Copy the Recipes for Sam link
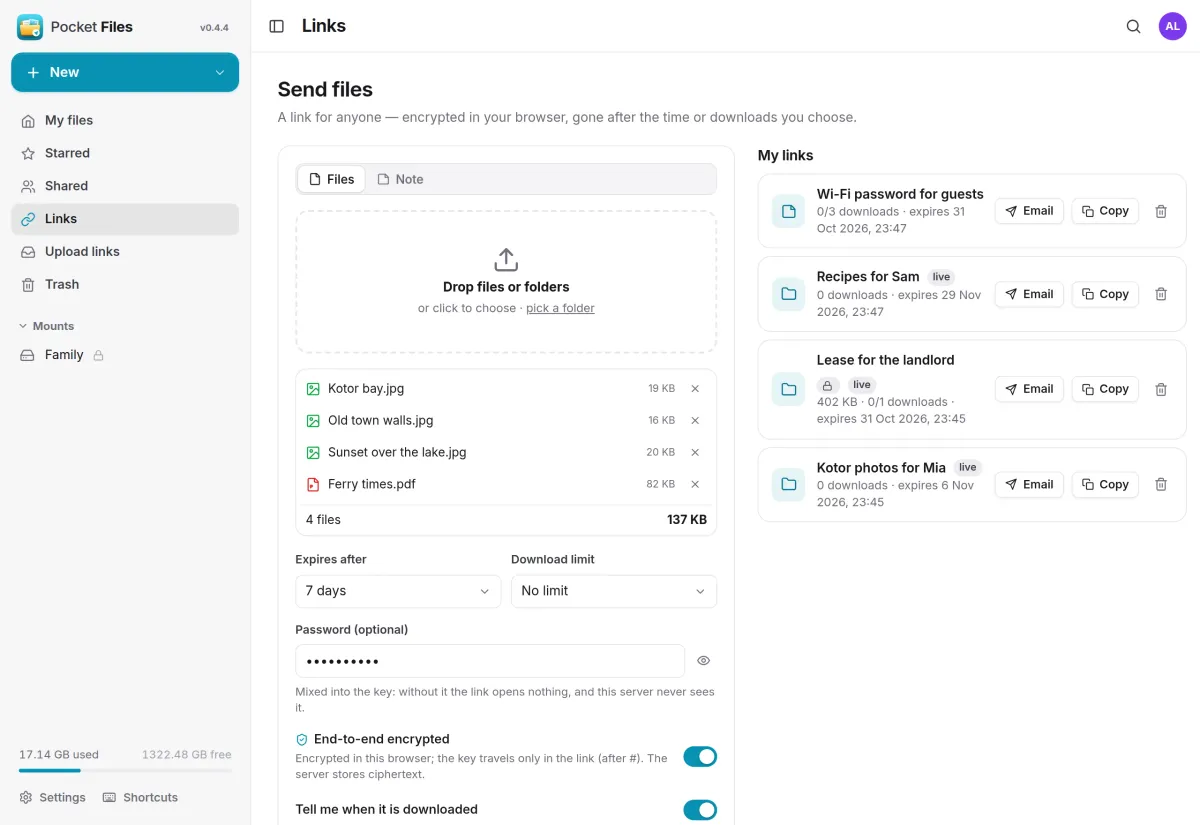This screenshot has width=1200, height=825. click(x=1105, y=294)
